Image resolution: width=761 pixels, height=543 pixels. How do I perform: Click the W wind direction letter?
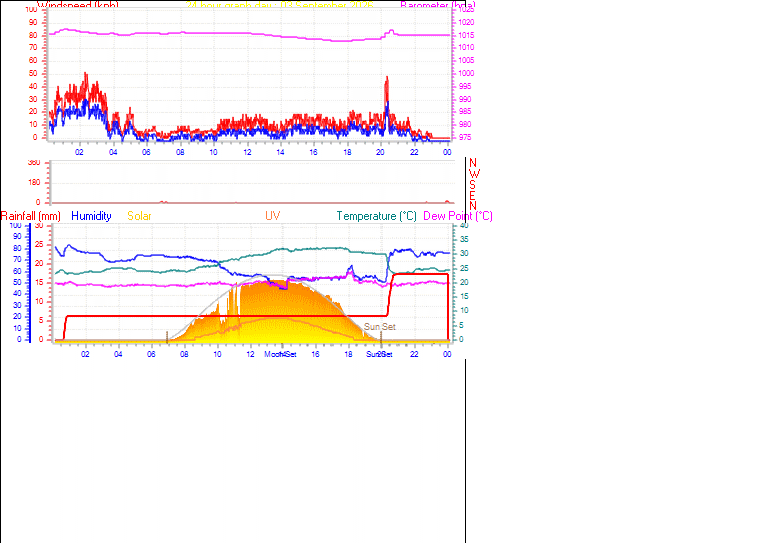[474, 174]
